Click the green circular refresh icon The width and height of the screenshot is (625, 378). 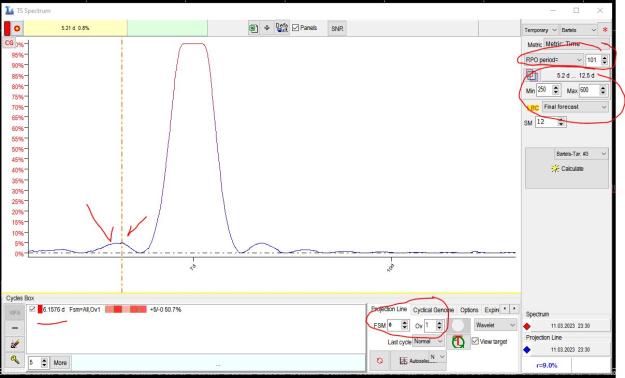tap(458, 342)
